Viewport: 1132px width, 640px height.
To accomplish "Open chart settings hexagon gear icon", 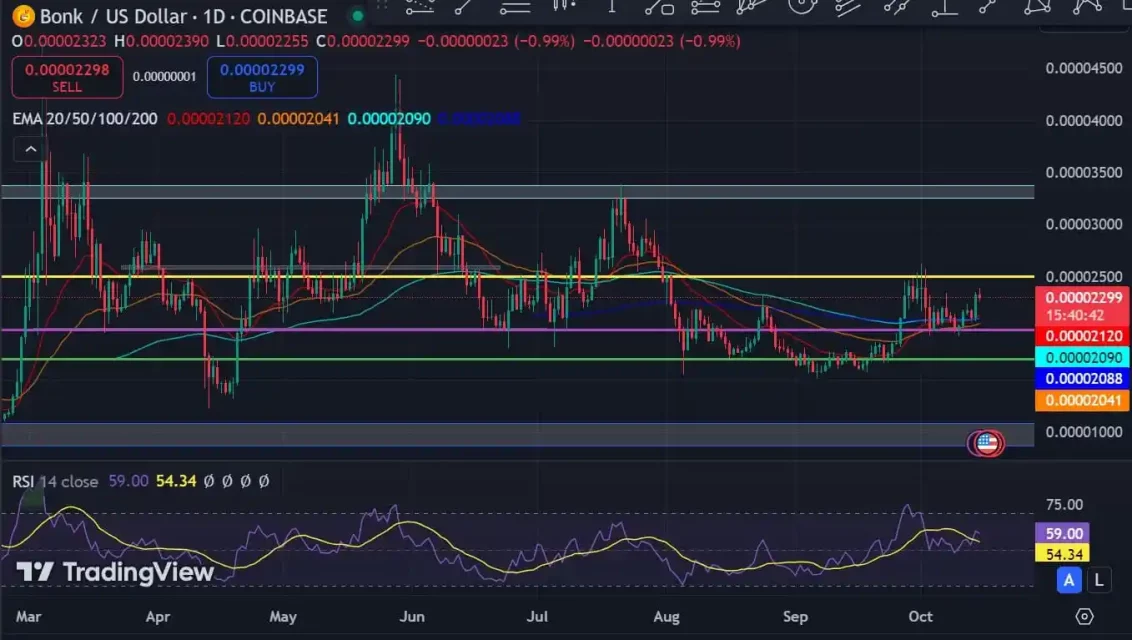I will (x=1084, y=616).
